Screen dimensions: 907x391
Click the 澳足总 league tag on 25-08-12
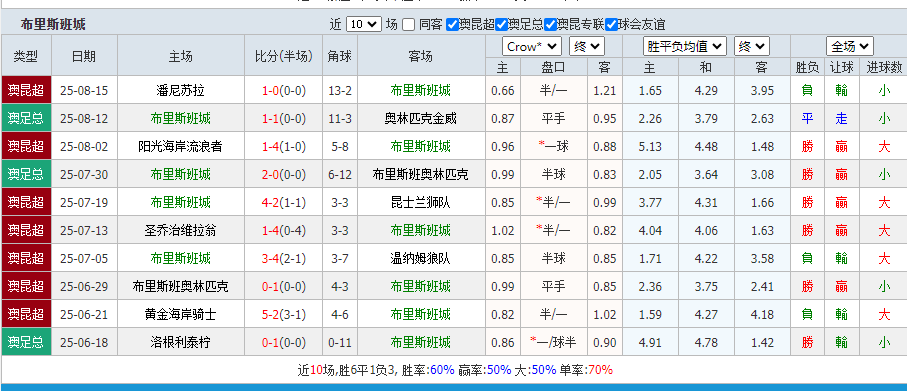pyautogui.click(x=26, y=119)
